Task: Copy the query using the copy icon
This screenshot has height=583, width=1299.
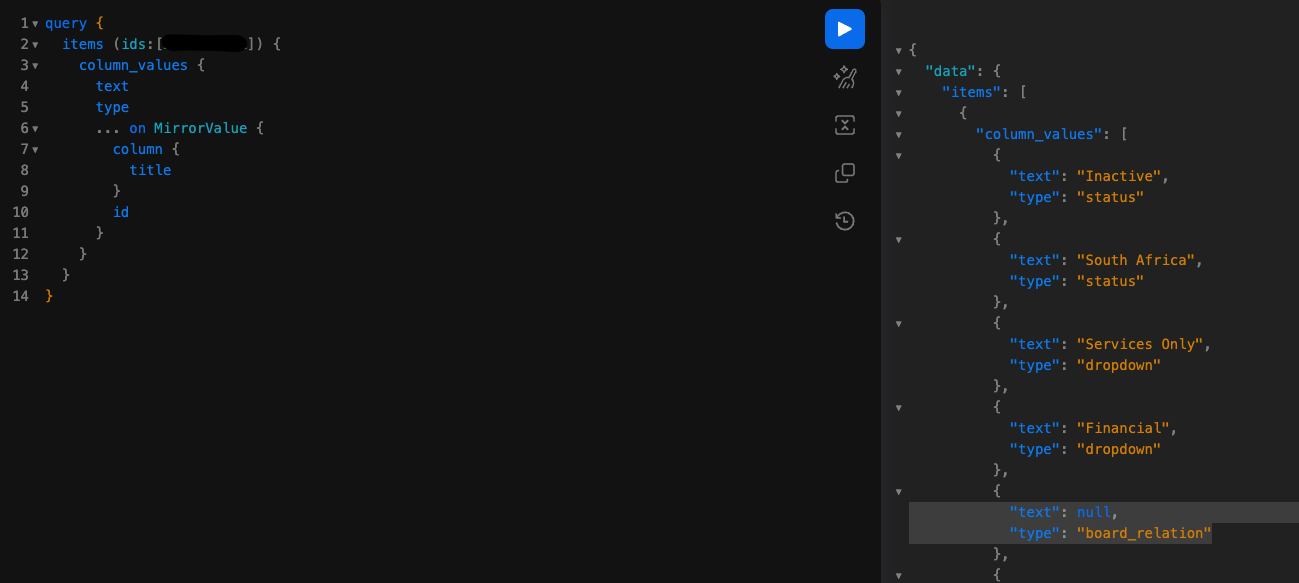Action: pos(845,173)
